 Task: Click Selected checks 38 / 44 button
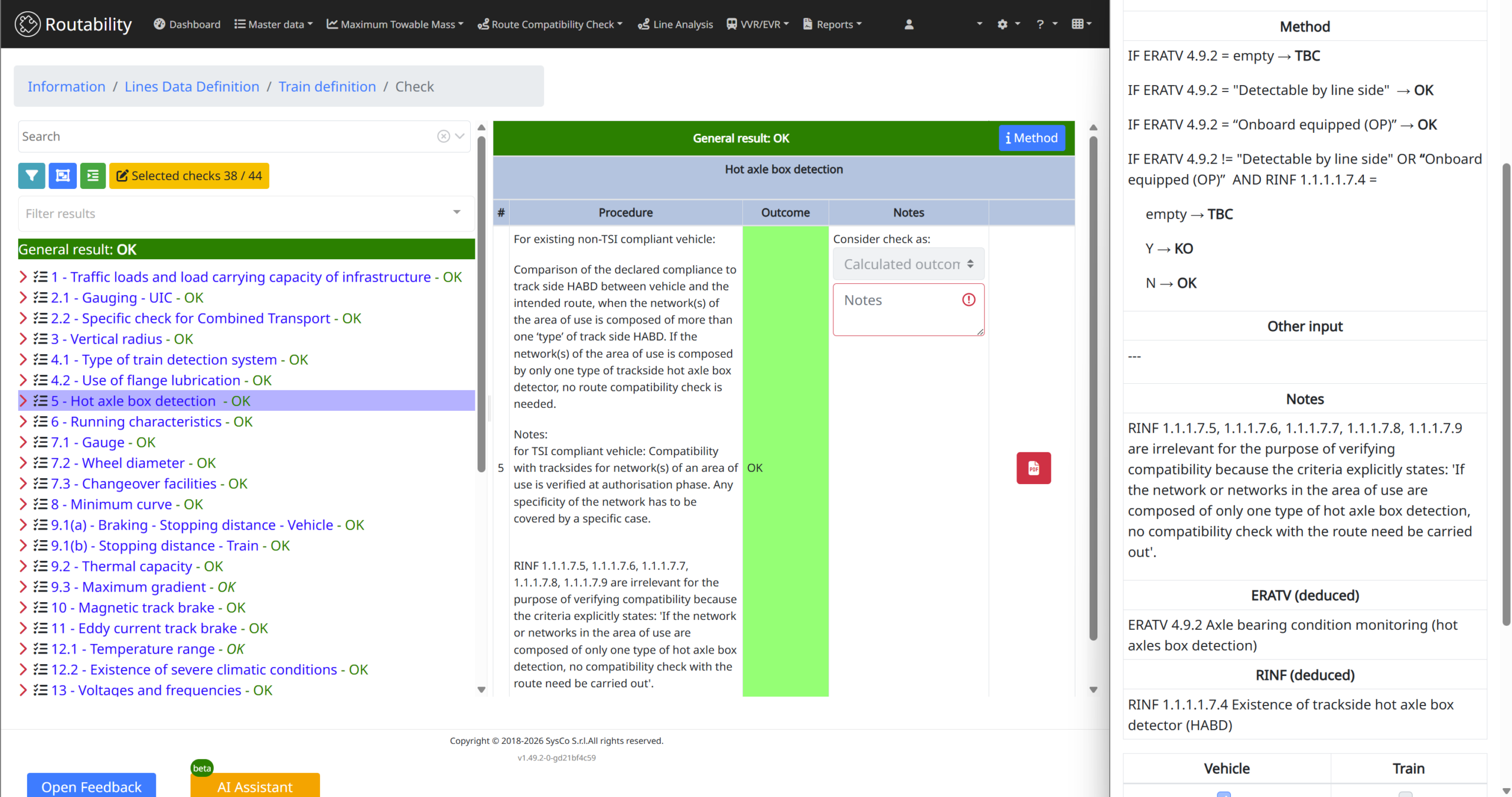tap(189, 176)
